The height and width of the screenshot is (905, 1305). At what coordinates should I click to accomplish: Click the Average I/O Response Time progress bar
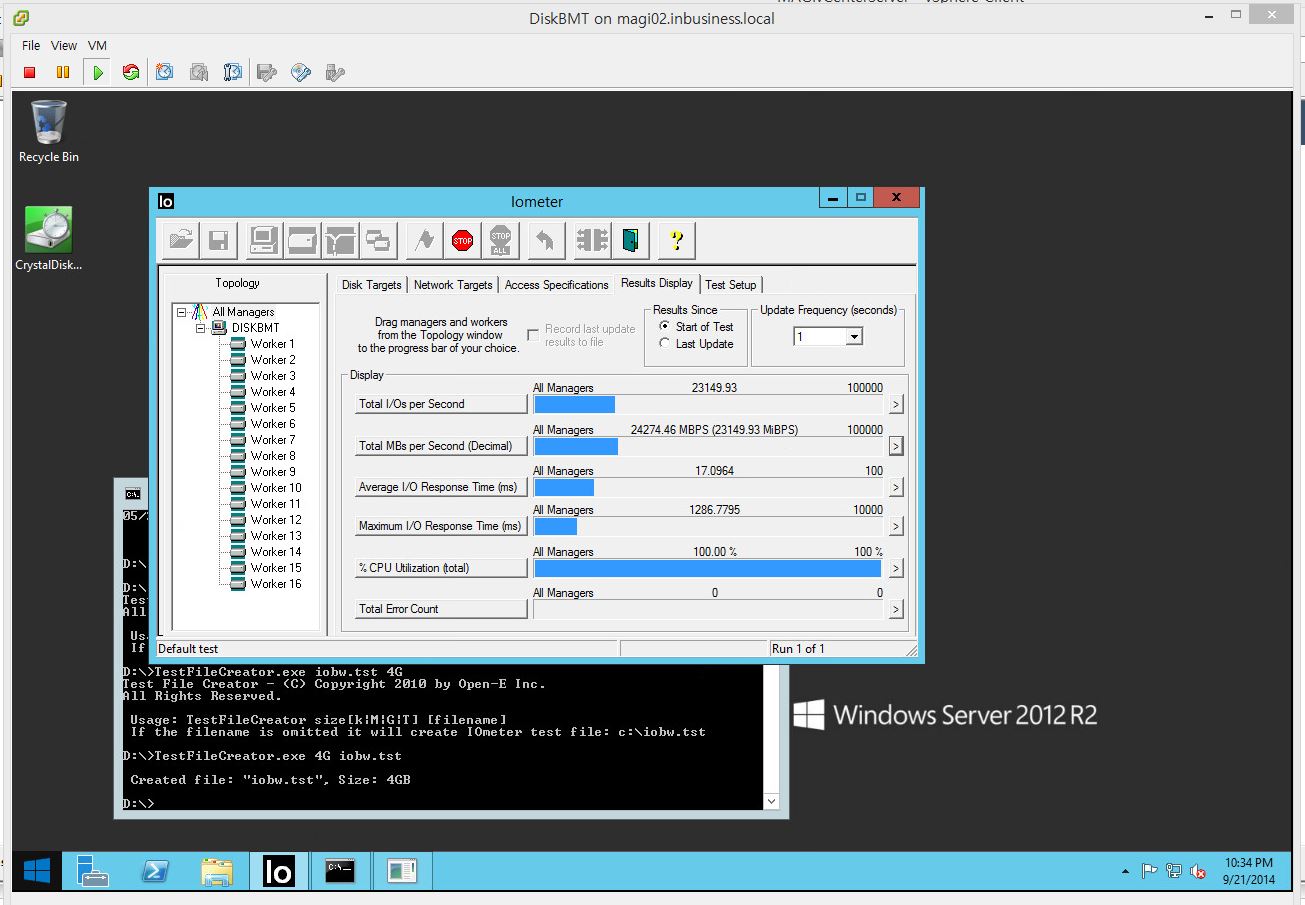pos(708,487)
